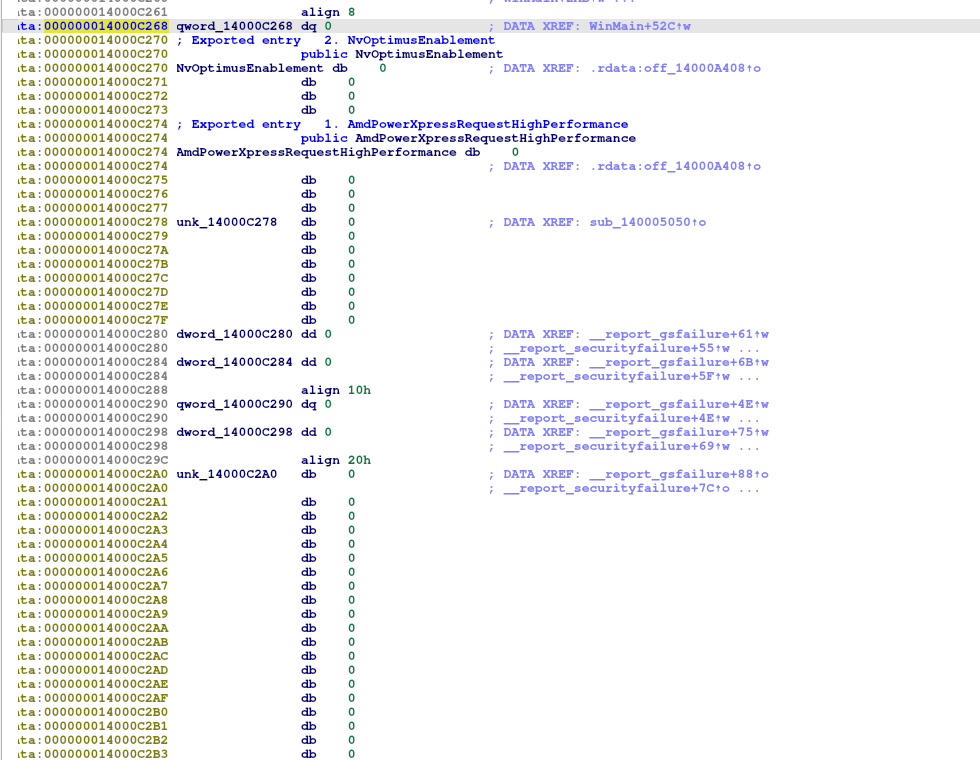Select the 'align 20h' directive

pos(335,460)
